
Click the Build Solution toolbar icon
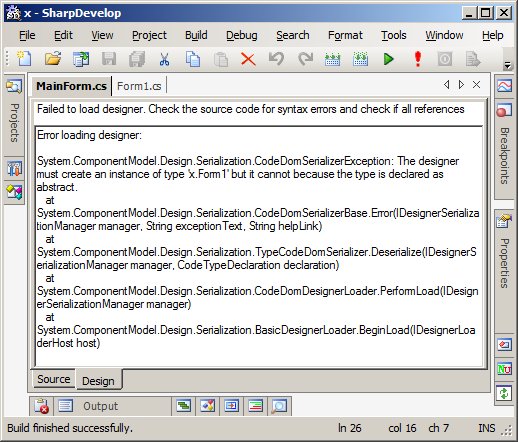tap(332, 59)
